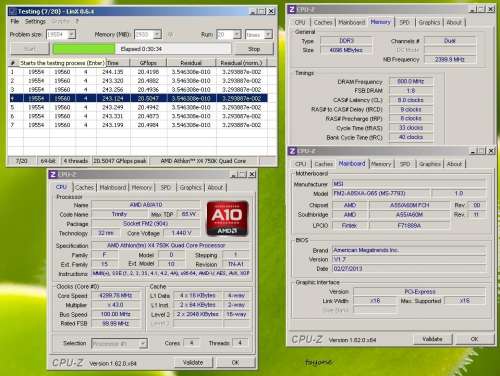Click the GFlops column header in LinX
The image size is (500, 376).
(x=148, y=63)
